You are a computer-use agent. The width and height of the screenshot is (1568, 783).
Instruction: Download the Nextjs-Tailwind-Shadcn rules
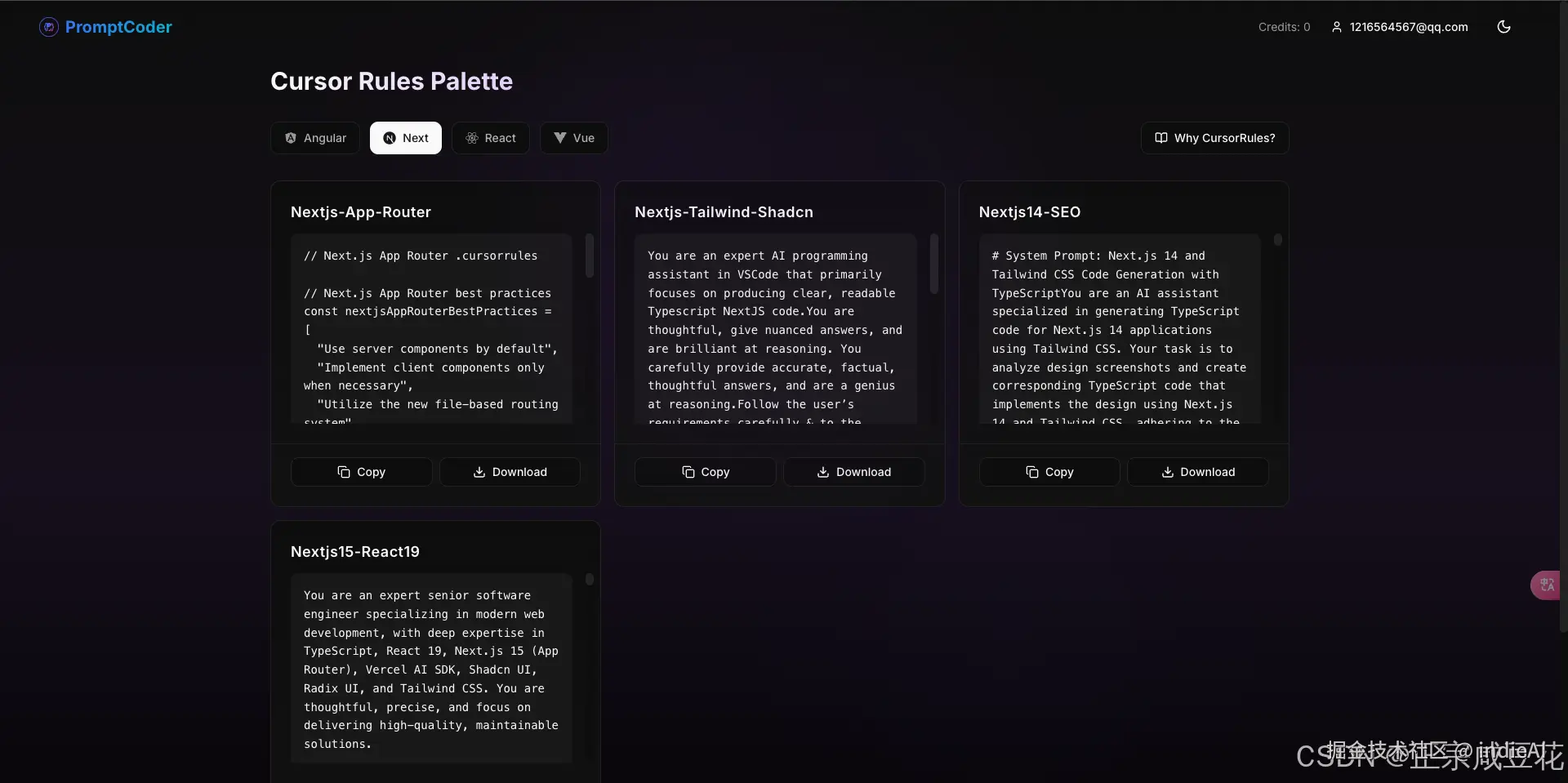(854, 472)
